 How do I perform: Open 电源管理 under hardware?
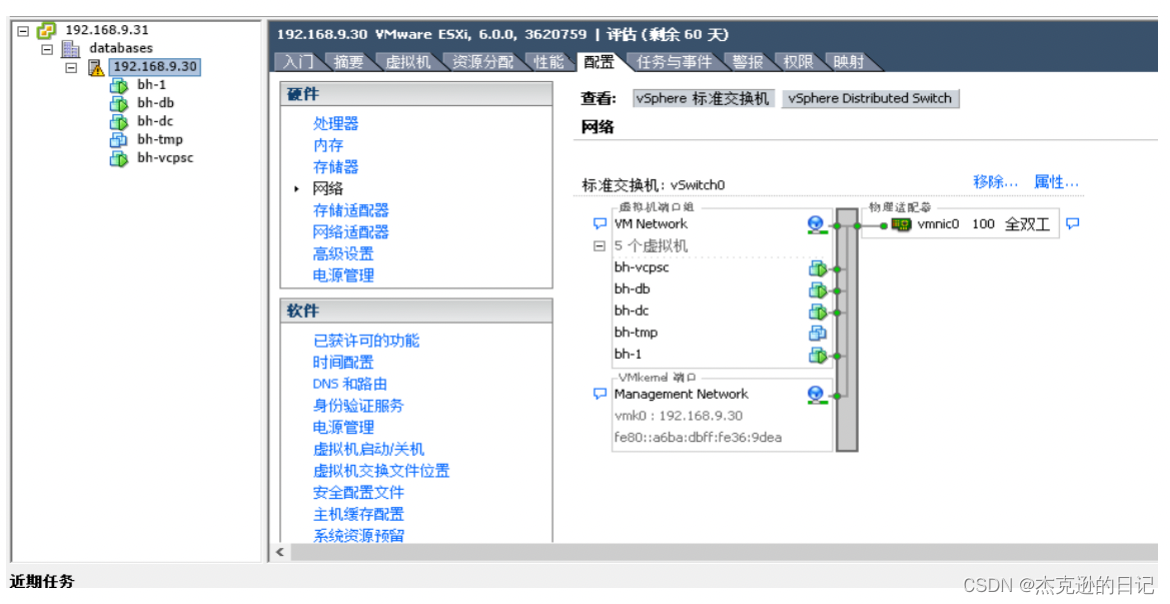point(343,275)
